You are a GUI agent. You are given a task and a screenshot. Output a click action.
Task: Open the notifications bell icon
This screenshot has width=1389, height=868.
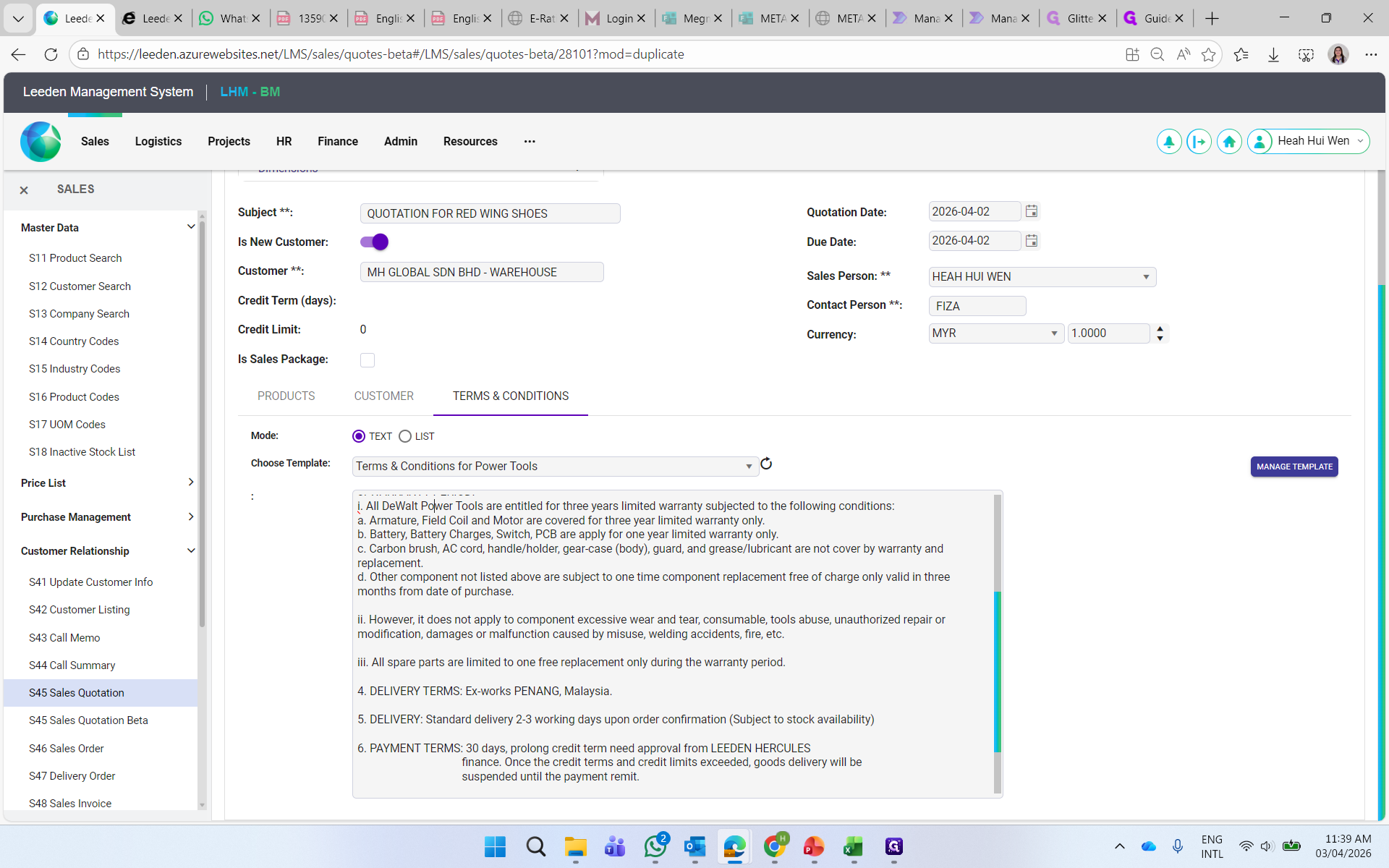[1168, 142]
